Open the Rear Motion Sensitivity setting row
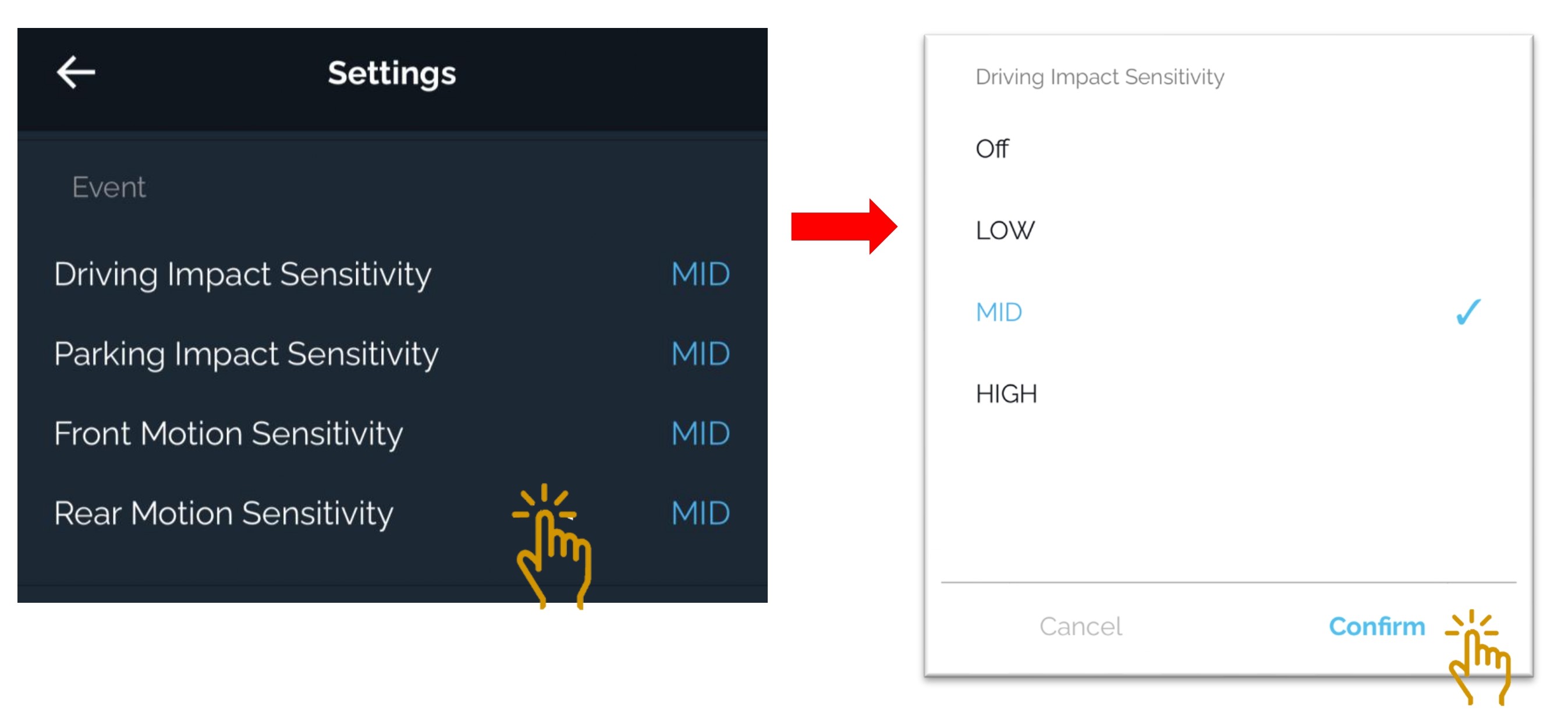The height and width of the screenshot is (721, 1568). (x=392, y=513)
